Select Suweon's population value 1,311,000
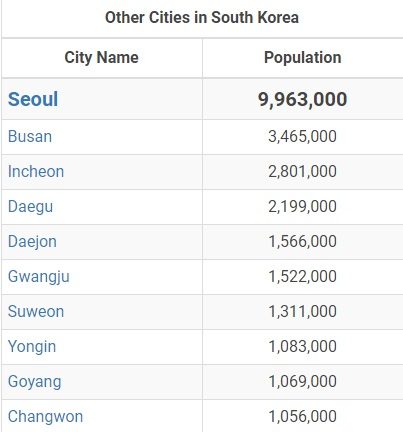Screen dimensions: 403x432 [303, 312]
